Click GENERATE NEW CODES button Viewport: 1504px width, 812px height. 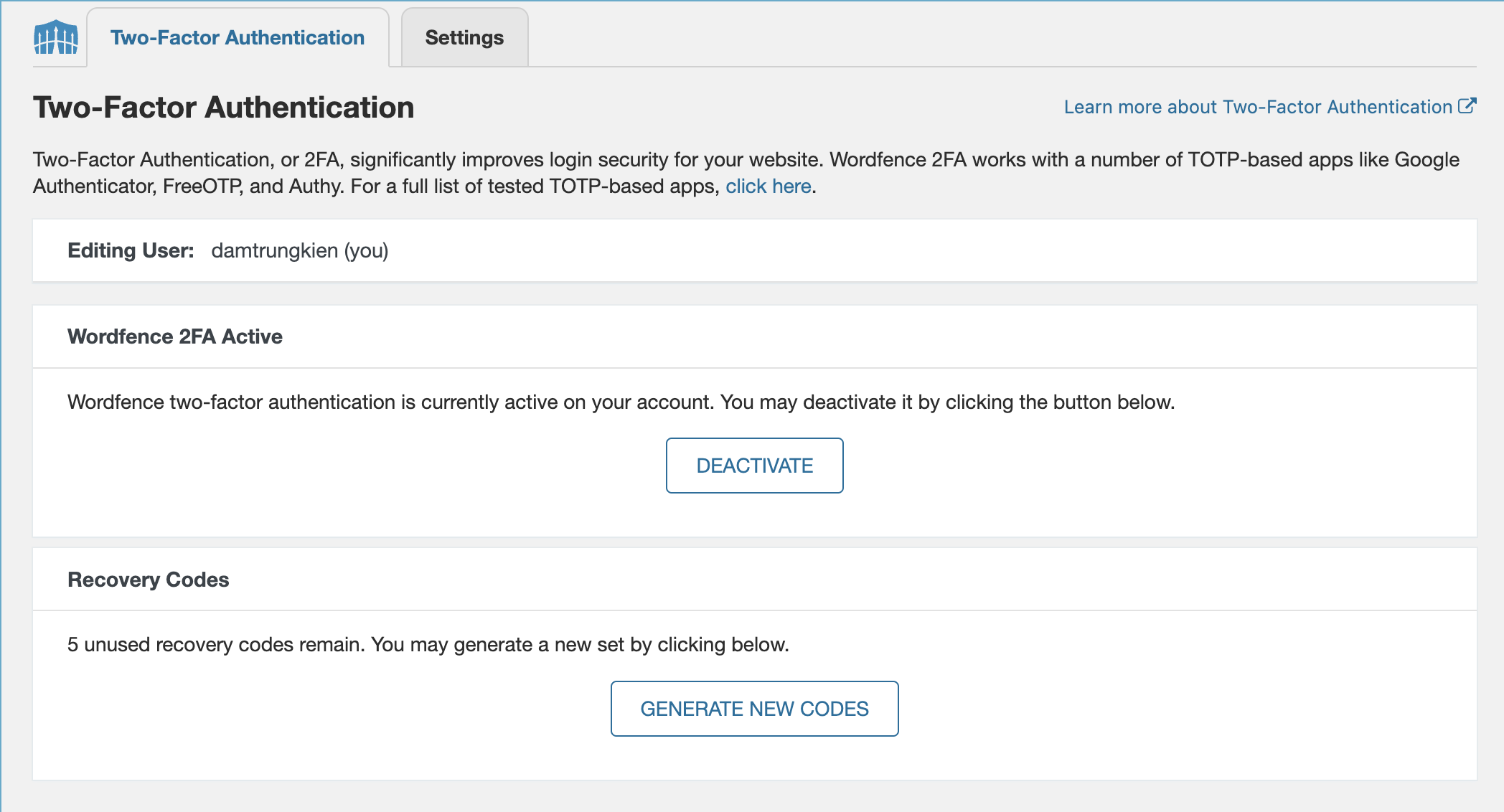[x=754, y=709]
